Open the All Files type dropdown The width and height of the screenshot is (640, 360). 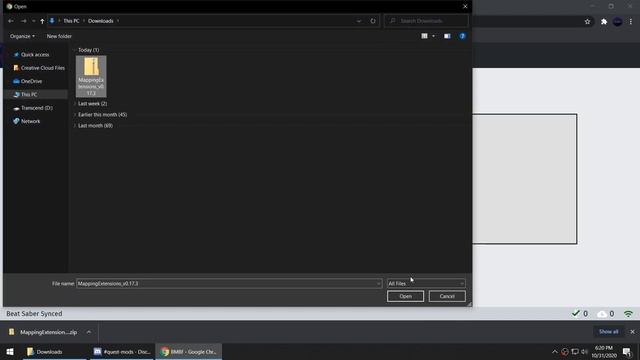[x=426, y=283]
